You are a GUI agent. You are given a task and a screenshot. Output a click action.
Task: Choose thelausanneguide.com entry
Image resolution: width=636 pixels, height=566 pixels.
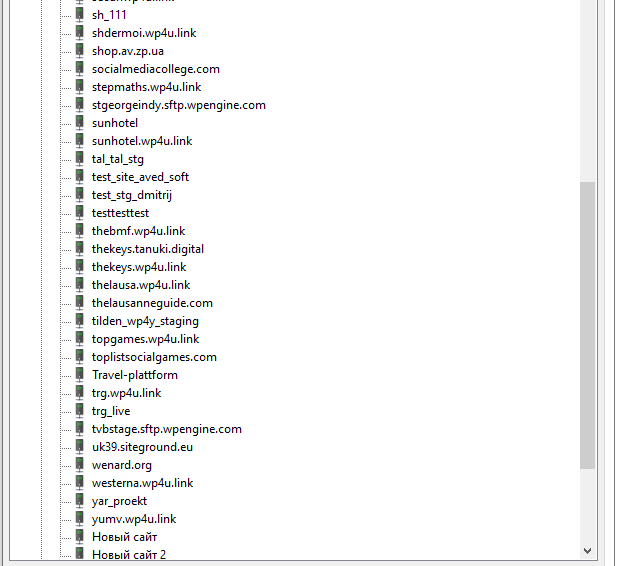click(152, 303)
